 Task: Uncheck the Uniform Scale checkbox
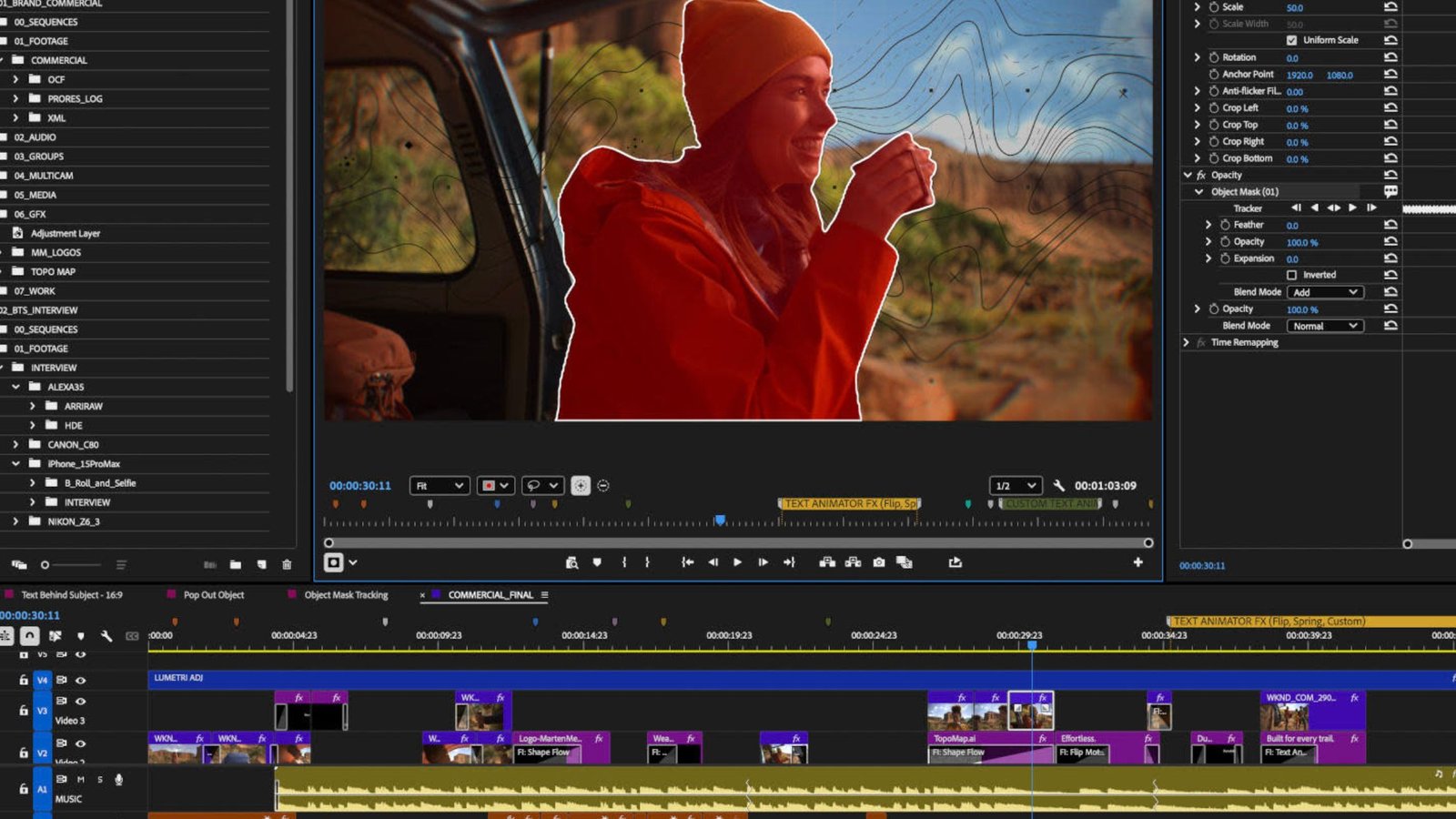[x=1292, y=40]
